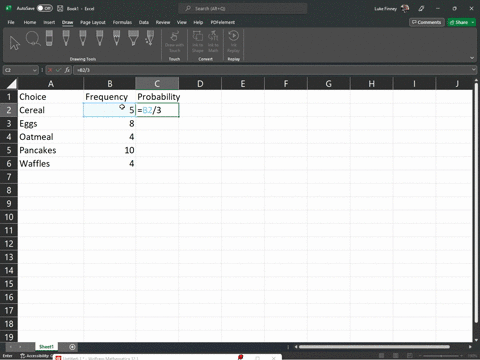Open the Draw tab
This screenshot has height=360, width=480.
(67, 22)
